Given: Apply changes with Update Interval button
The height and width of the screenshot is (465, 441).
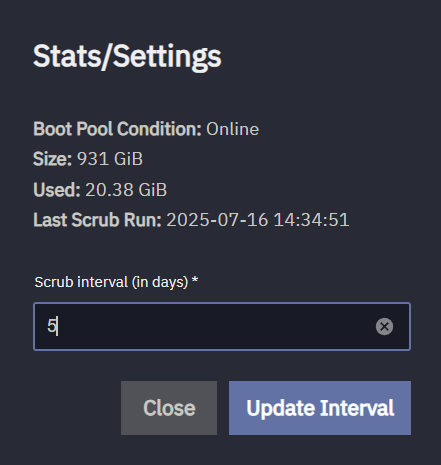Looking at the screenshot, I should coord(320,408).
